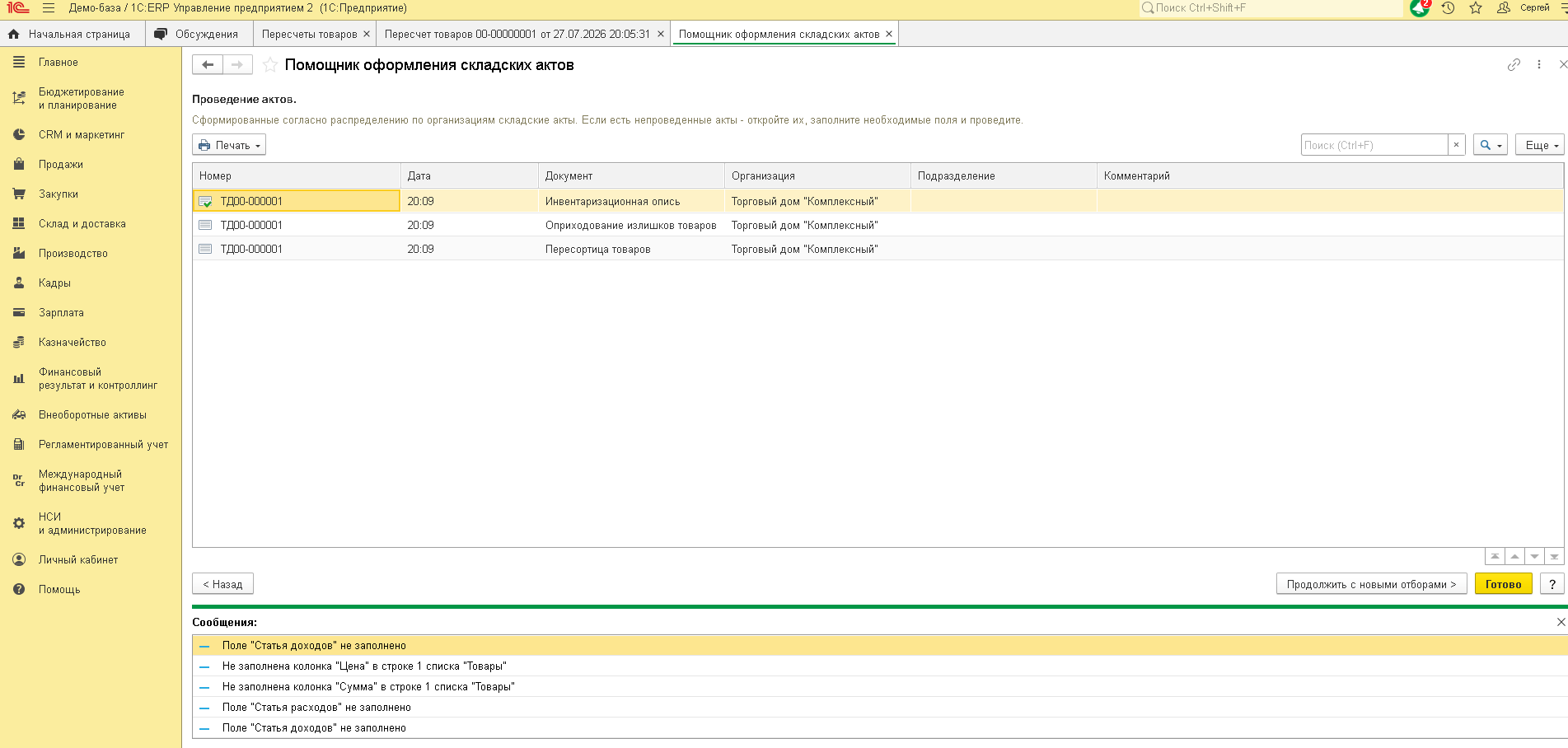Open Склад и доставка section
The image size is (1568, 748).
[82, 224]
